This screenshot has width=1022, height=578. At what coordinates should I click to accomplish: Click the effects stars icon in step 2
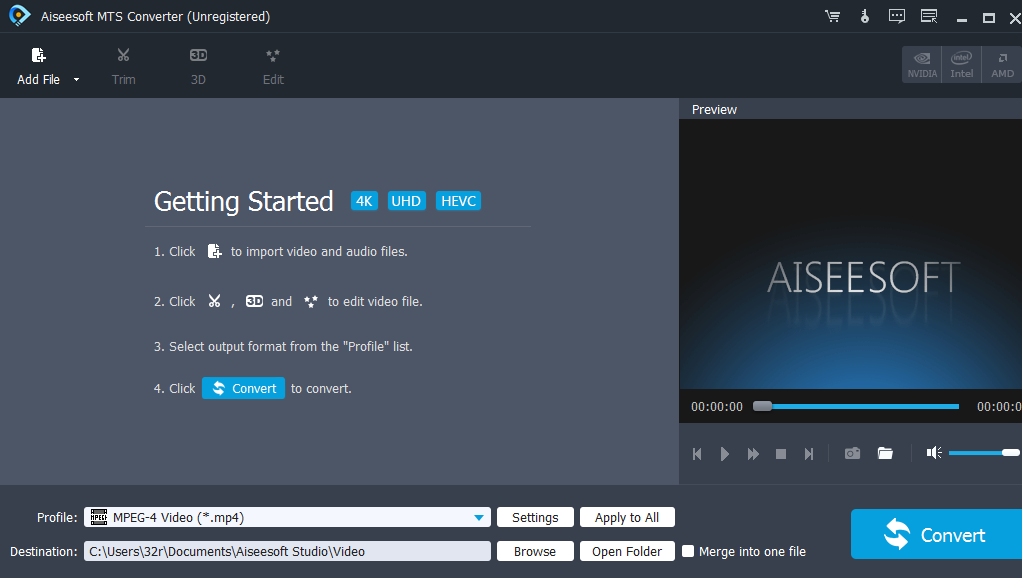(x=311, y=301)
